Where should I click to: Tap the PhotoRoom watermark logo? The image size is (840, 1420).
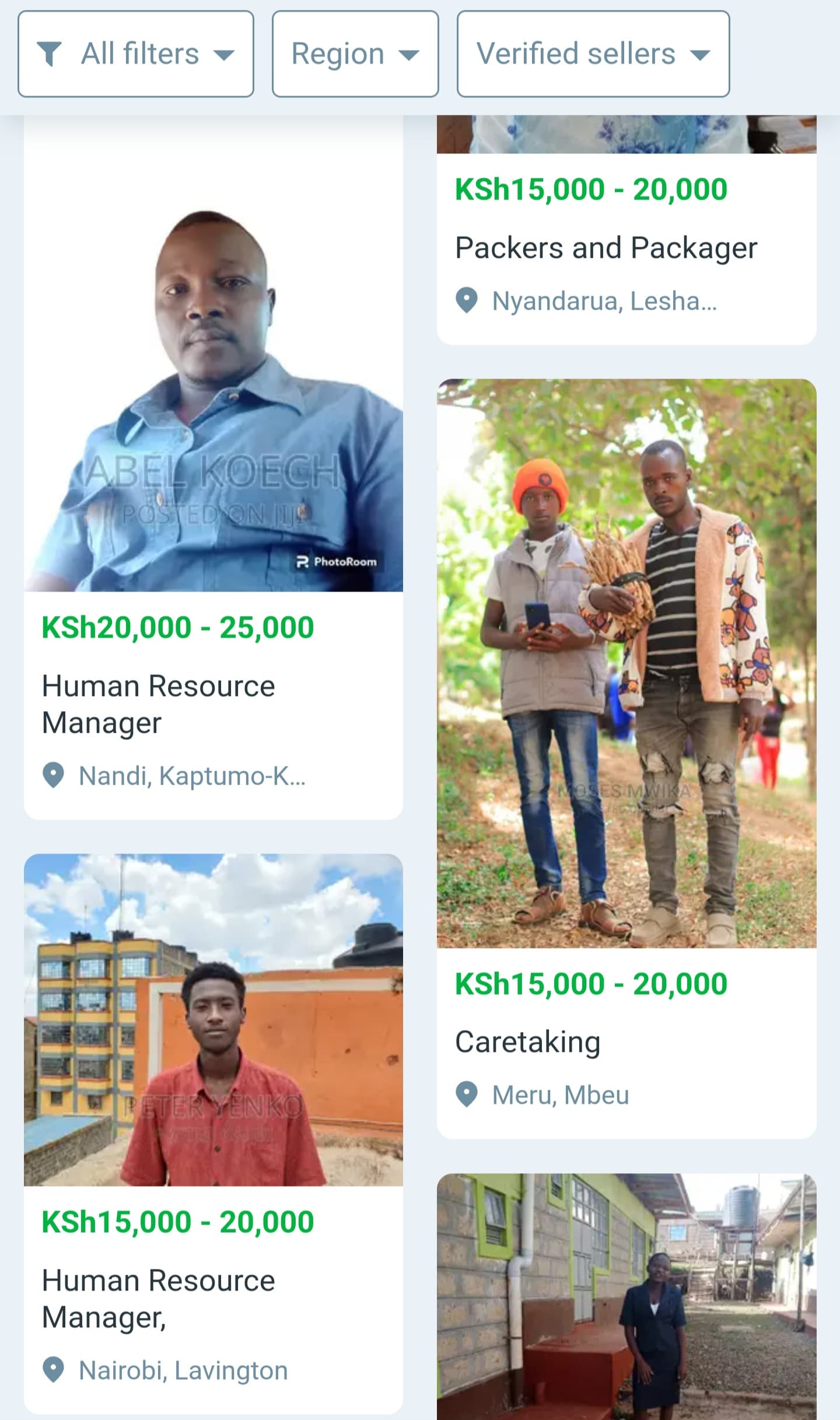pyautogui.click(x=337, y=562)
